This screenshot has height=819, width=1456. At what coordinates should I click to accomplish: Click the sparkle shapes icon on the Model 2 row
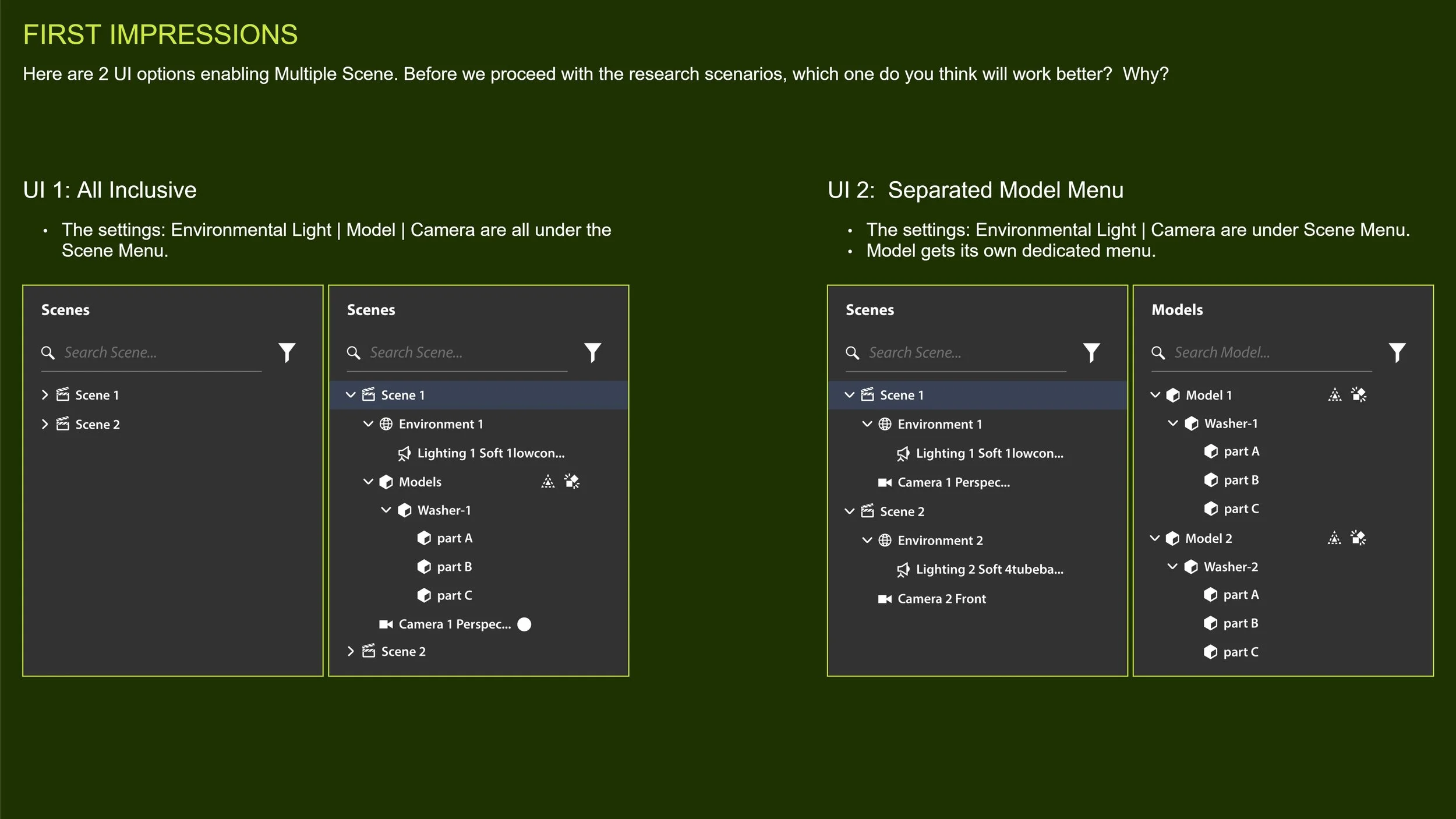pos(1358,538)
